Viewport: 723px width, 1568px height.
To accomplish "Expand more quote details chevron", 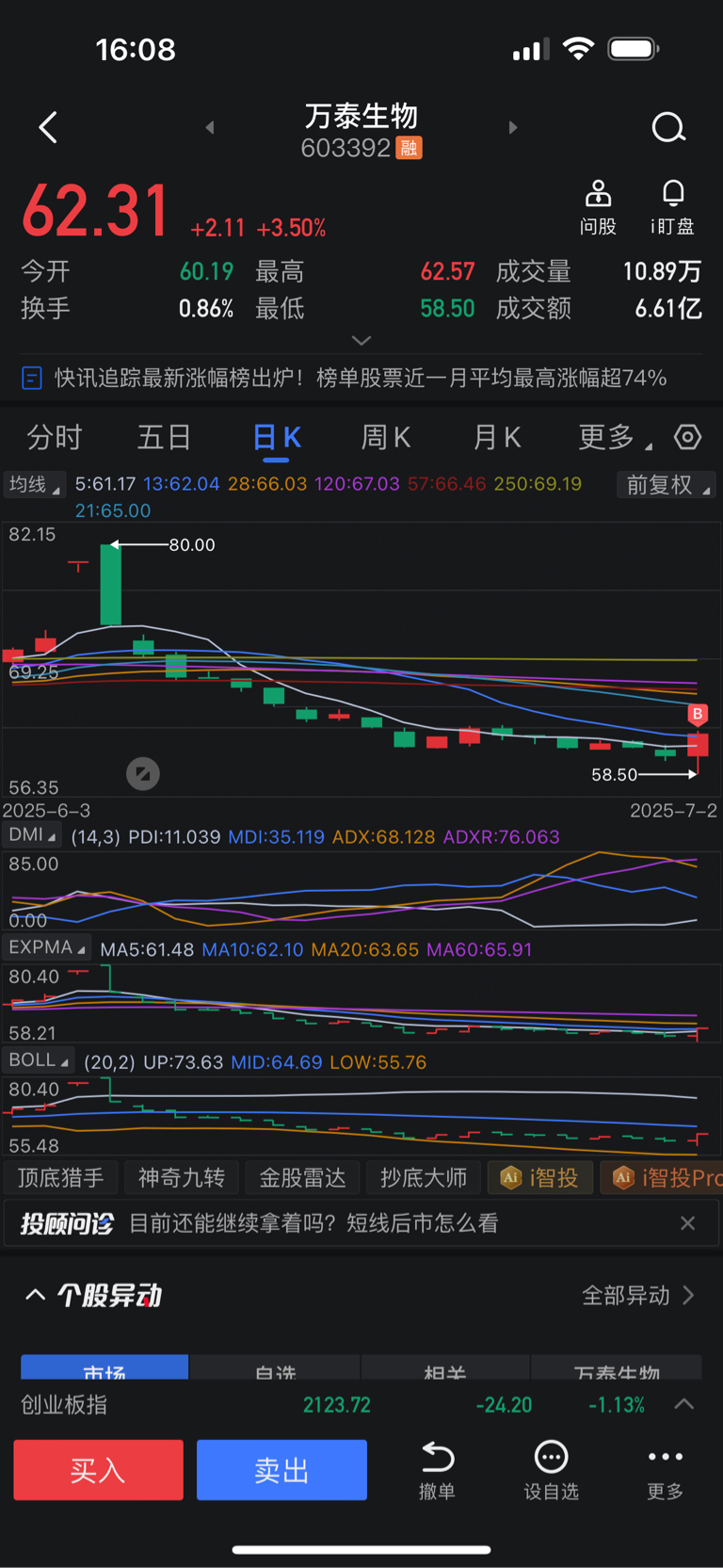I will click(x=361, y=340).
